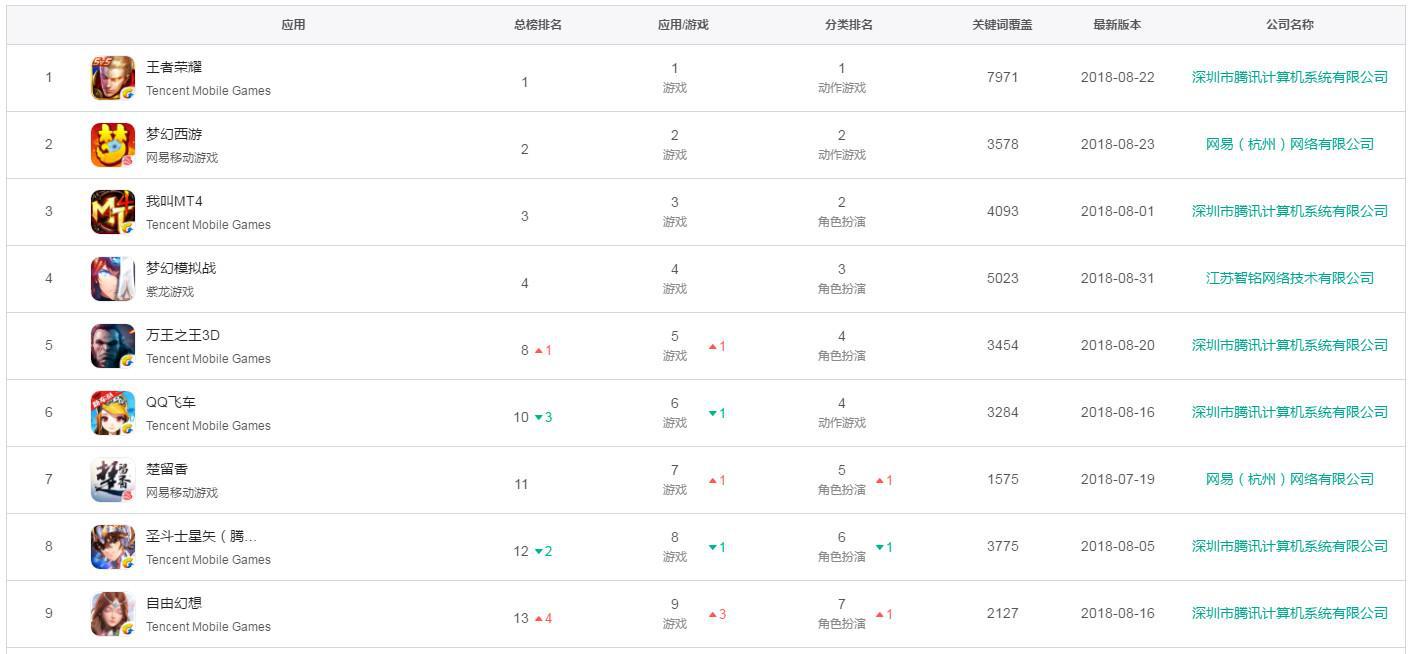Open company link in 圣斗士星矢 row
This screenshot has width=1412, height=654.
pos(1290,546)
